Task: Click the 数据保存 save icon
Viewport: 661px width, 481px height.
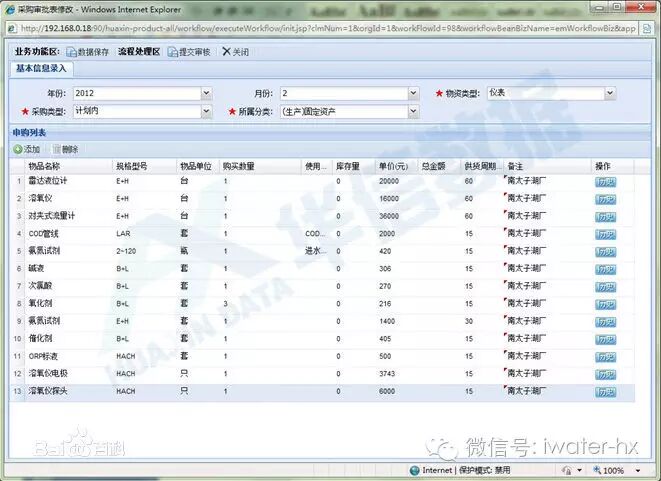Action: [72, 52]
